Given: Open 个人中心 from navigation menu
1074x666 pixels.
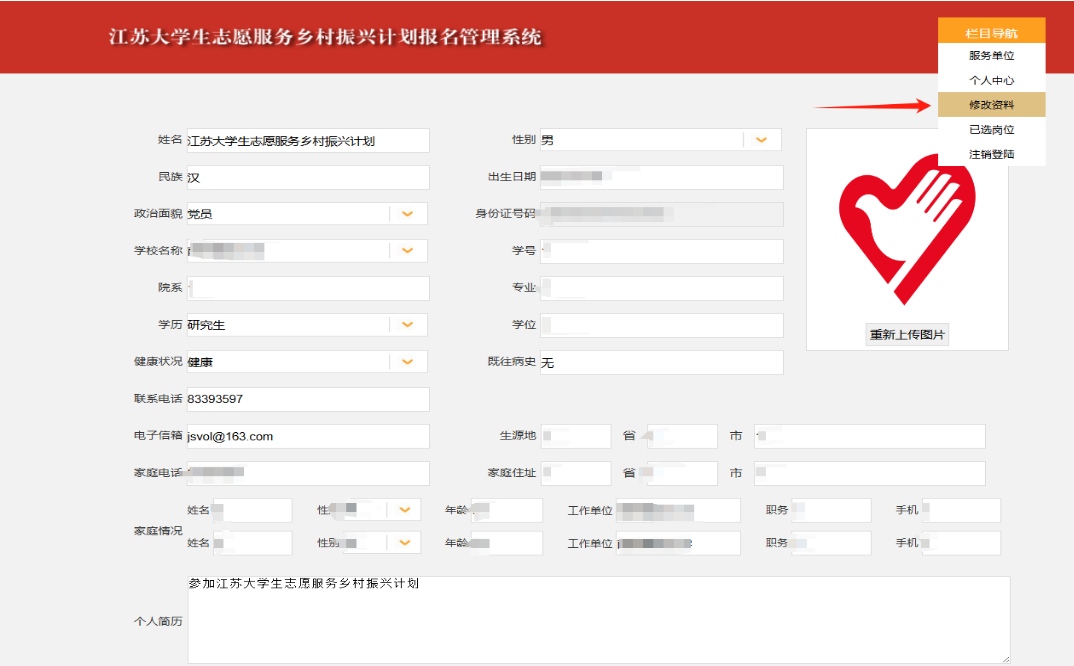Looking at the screenshot, I should (991, 81).
